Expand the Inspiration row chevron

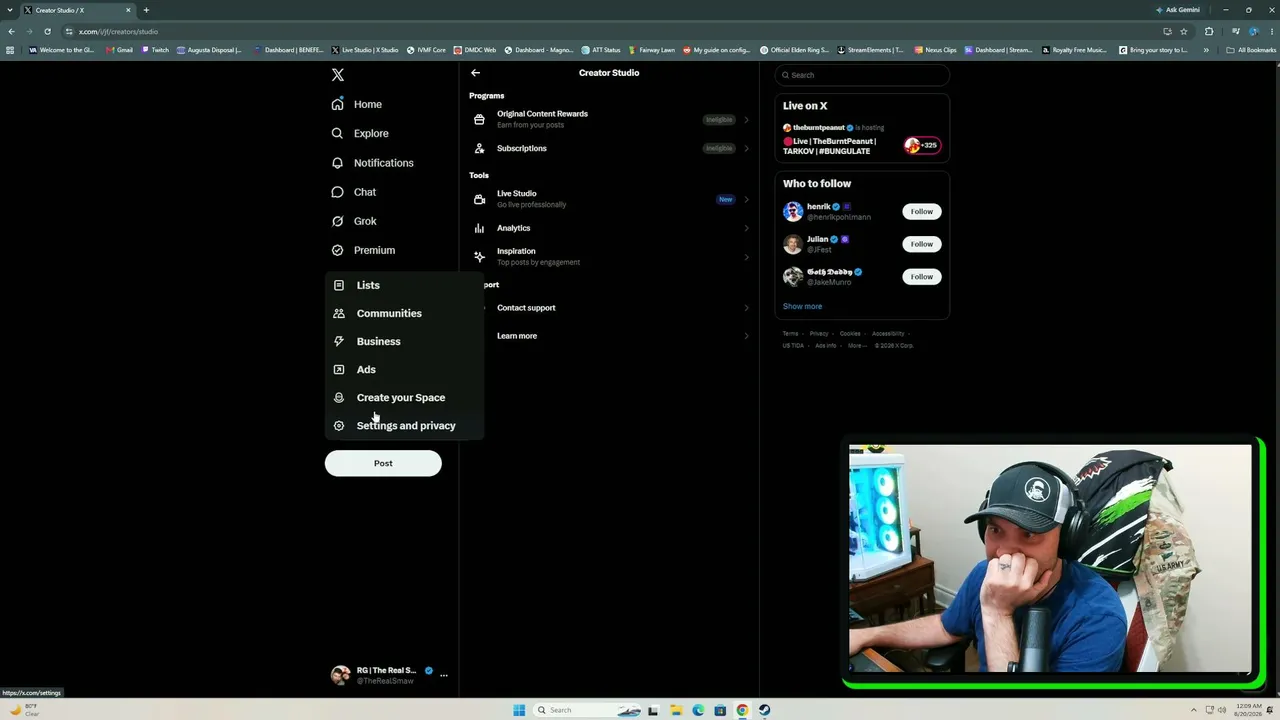(x=746, y=257)
